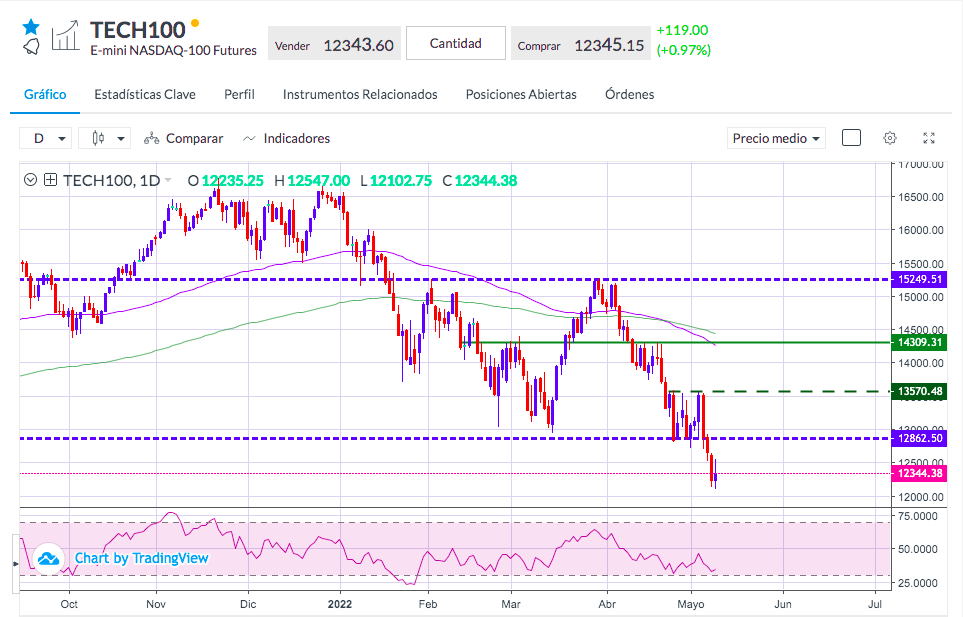
Task: Click the Comprar 12345.15 button
Action: (580, 43)
